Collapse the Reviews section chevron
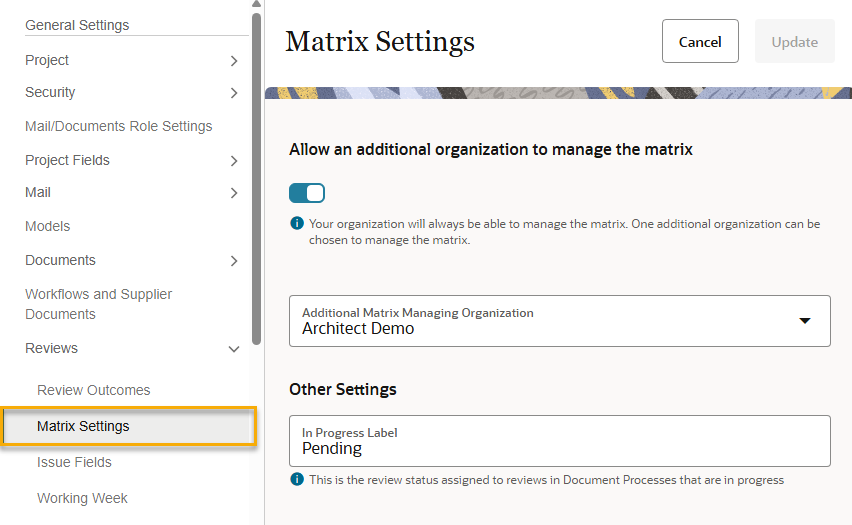 234,349
